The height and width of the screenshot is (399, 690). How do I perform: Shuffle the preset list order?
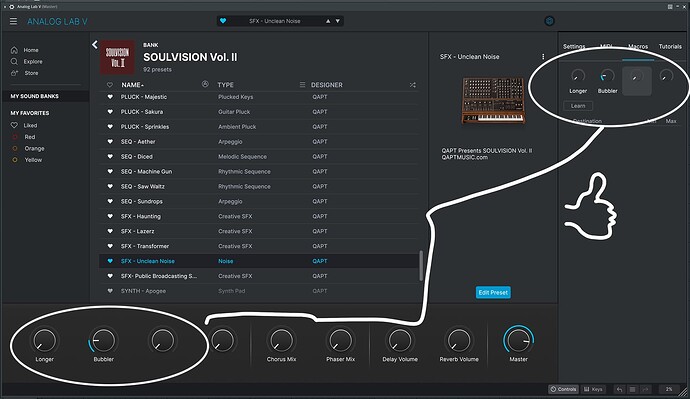(412, 85)
